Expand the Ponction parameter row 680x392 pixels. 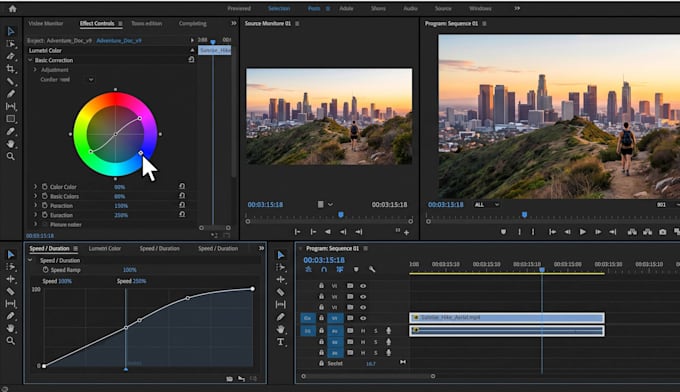click(36, 206)
